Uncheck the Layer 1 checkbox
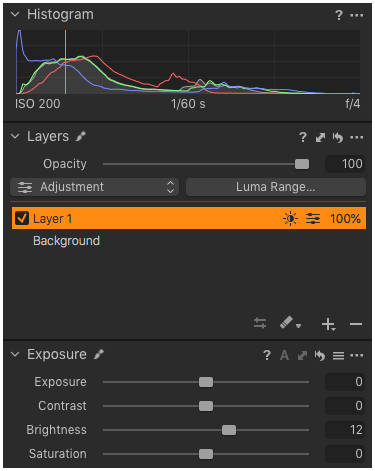The height and width of the screenshot is (471, 375). click(x=22, y=218)
